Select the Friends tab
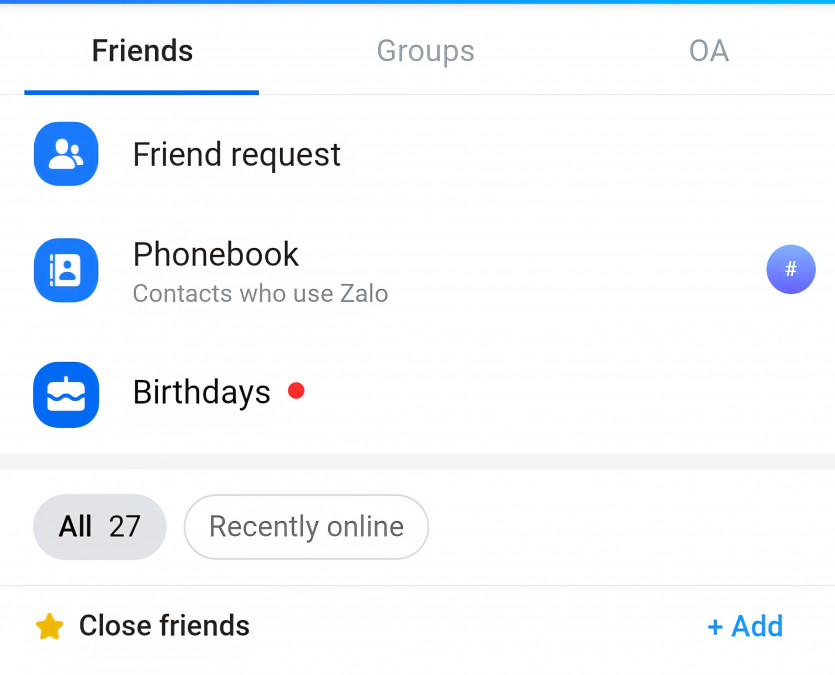Viewport: 835px width, 675px height. pos(142,51)
